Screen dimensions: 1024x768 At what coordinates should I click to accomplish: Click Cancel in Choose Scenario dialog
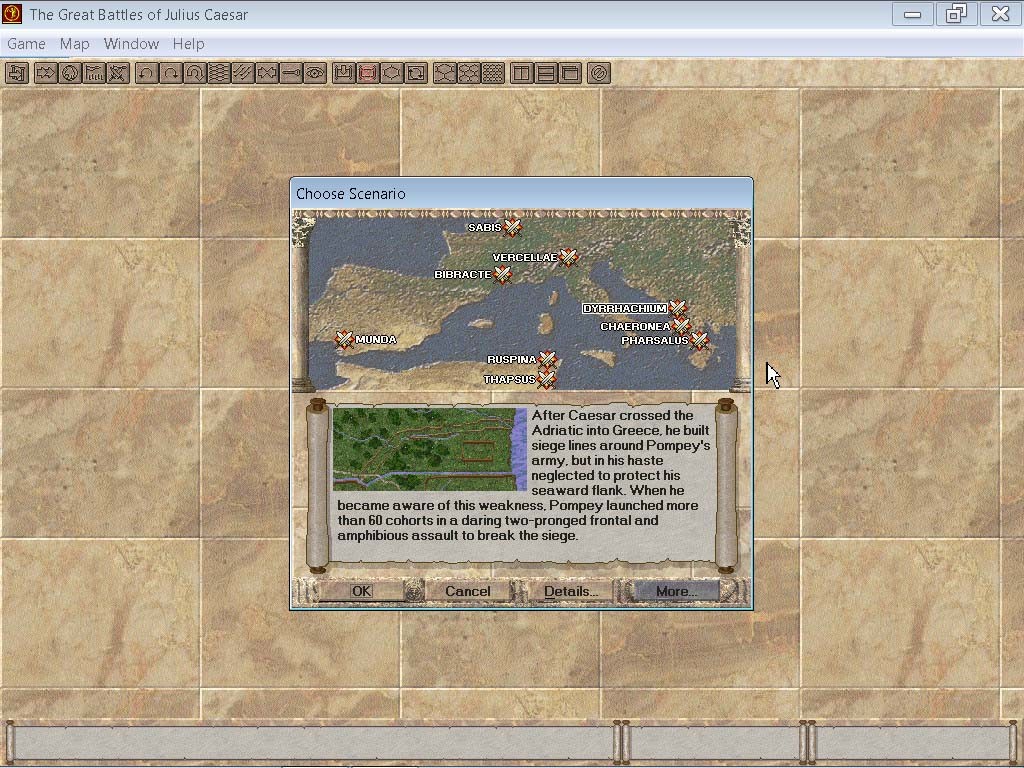pos(468,591)
